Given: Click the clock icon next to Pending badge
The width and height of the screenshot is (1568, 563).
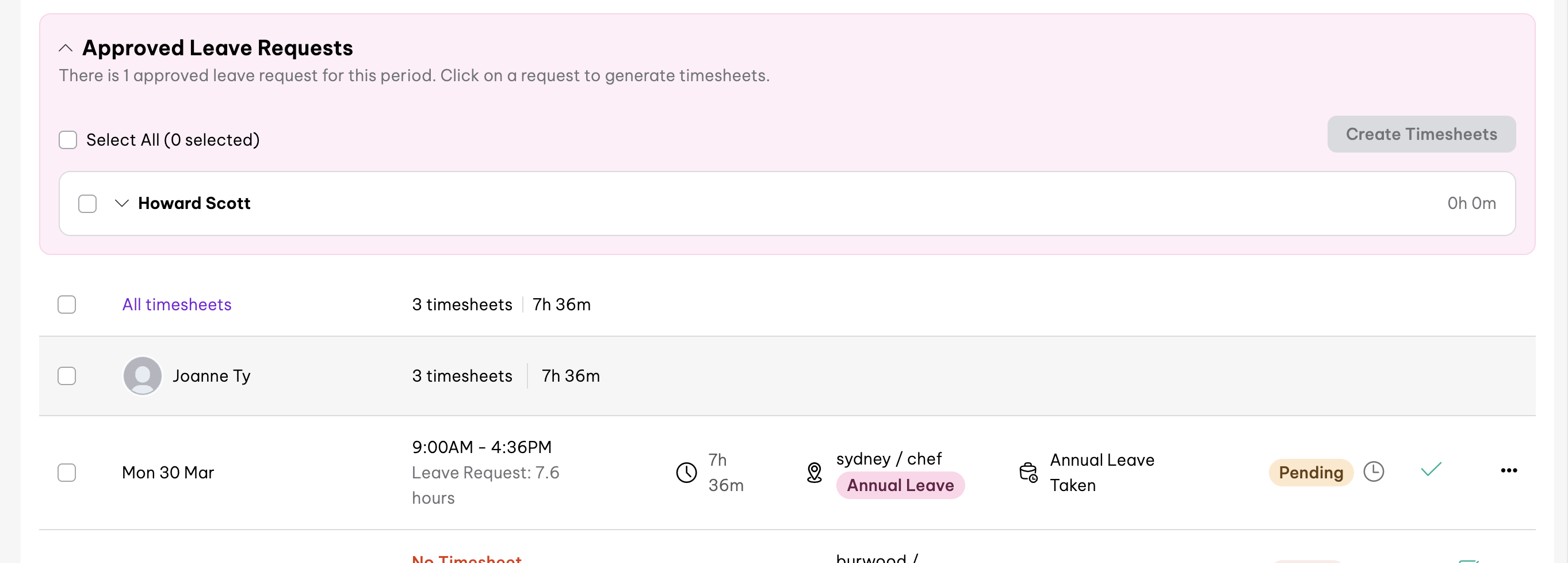Looking at the screenshot, I should pos(1373,471).
